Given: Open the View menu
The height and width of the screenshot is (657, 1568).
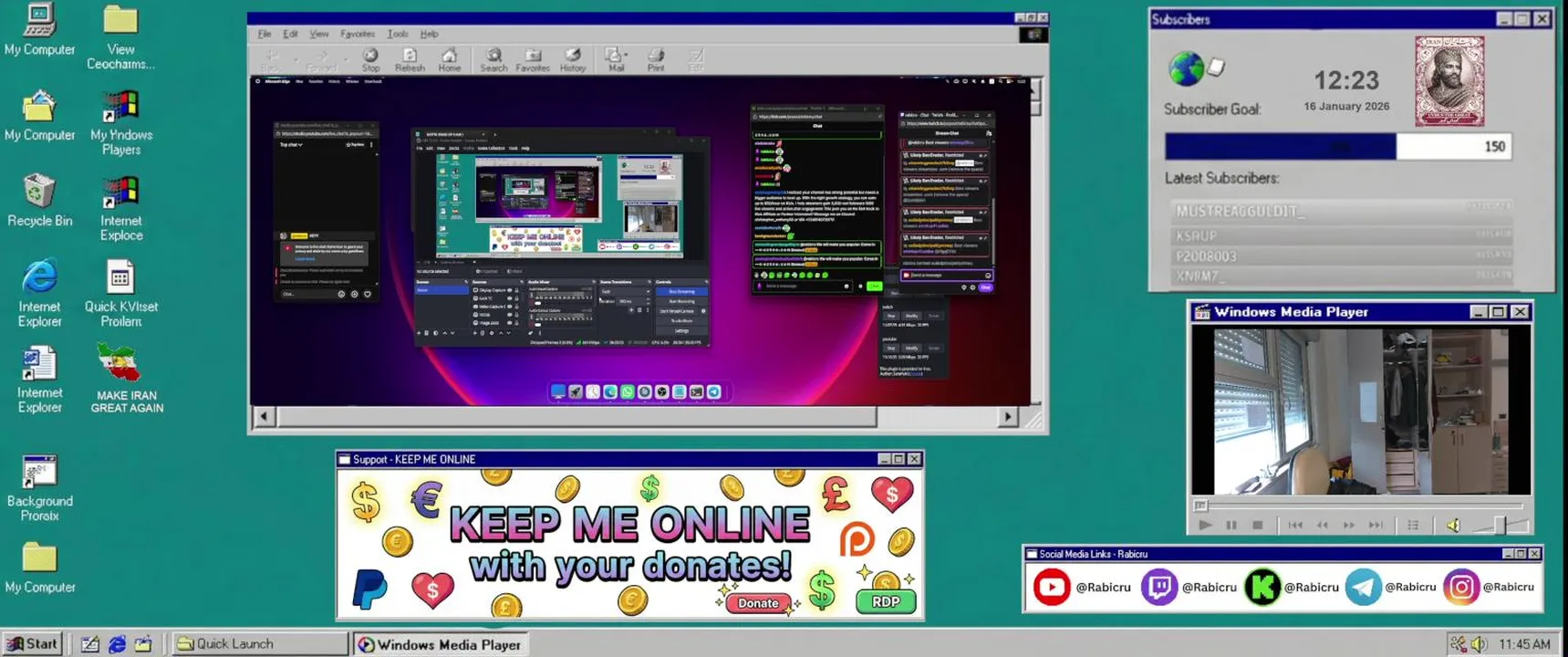Looking at the screenshot, I should (x=318, y=34).
